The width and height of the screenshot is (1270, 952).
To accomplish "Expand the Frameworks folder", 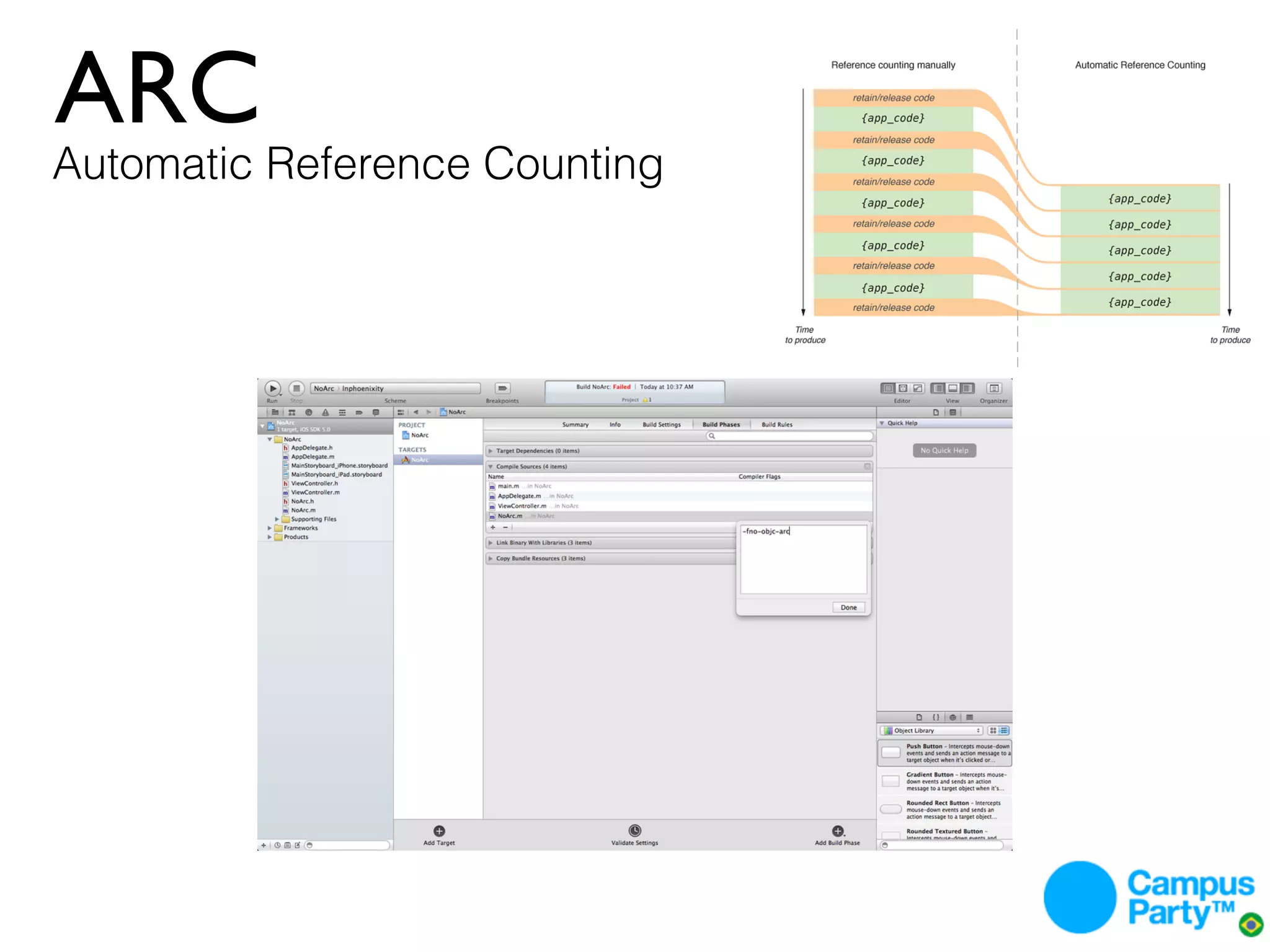I will [270, 529].
